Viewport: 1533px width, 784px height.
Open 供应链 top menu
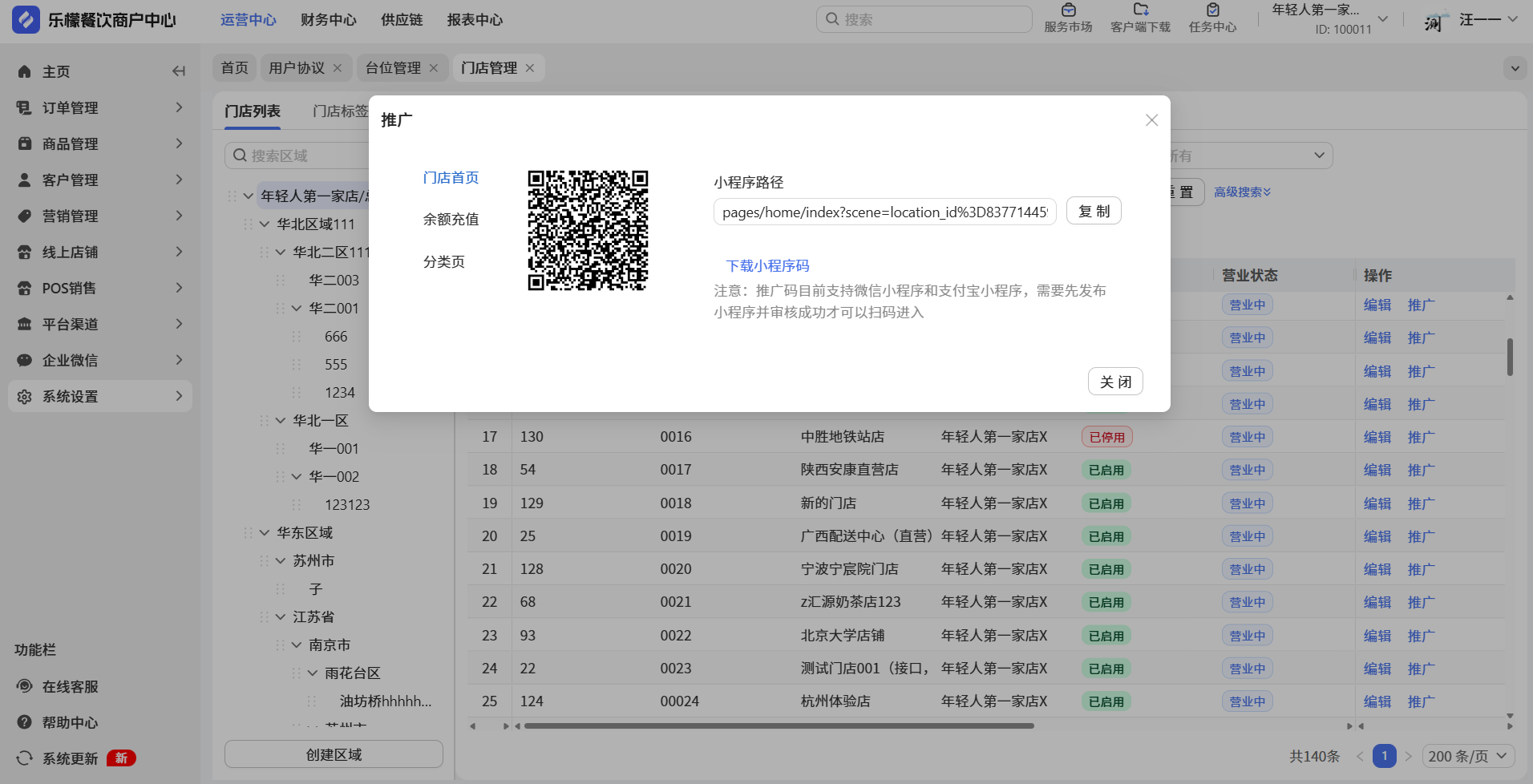(x=402, y=20)
